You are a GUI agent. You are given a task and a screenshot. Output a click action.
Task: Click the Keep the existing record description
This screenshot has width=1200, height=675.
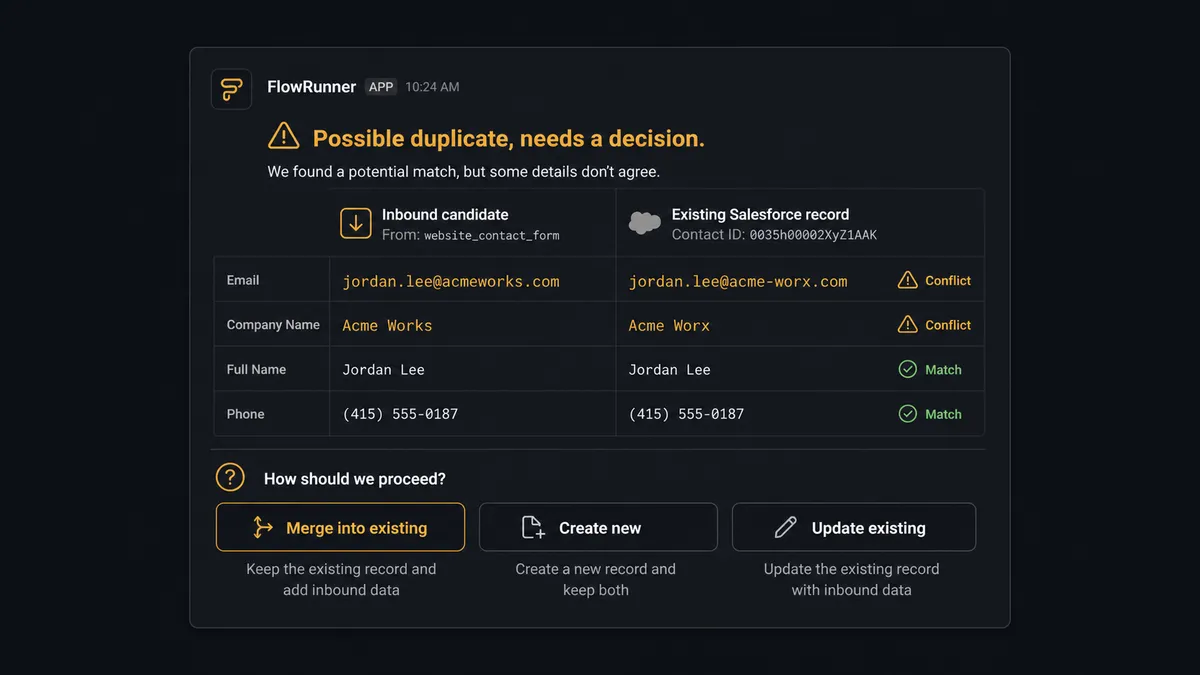[341, 579]
